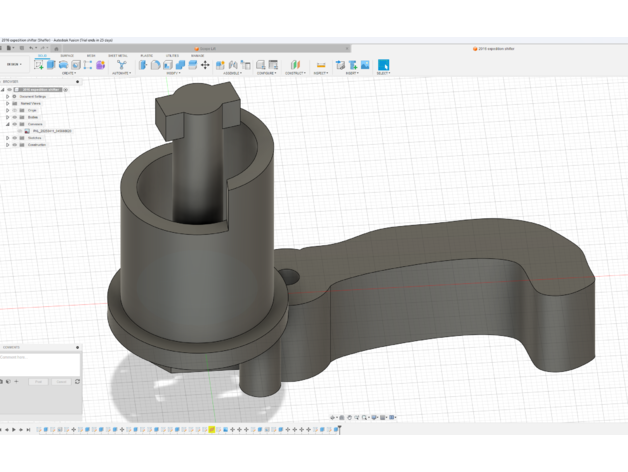The height and width of the screenshot is (472, 628).
Task: Select the Move/Copy tool icon
Action: pyautogui.click(x=205, y=65)
